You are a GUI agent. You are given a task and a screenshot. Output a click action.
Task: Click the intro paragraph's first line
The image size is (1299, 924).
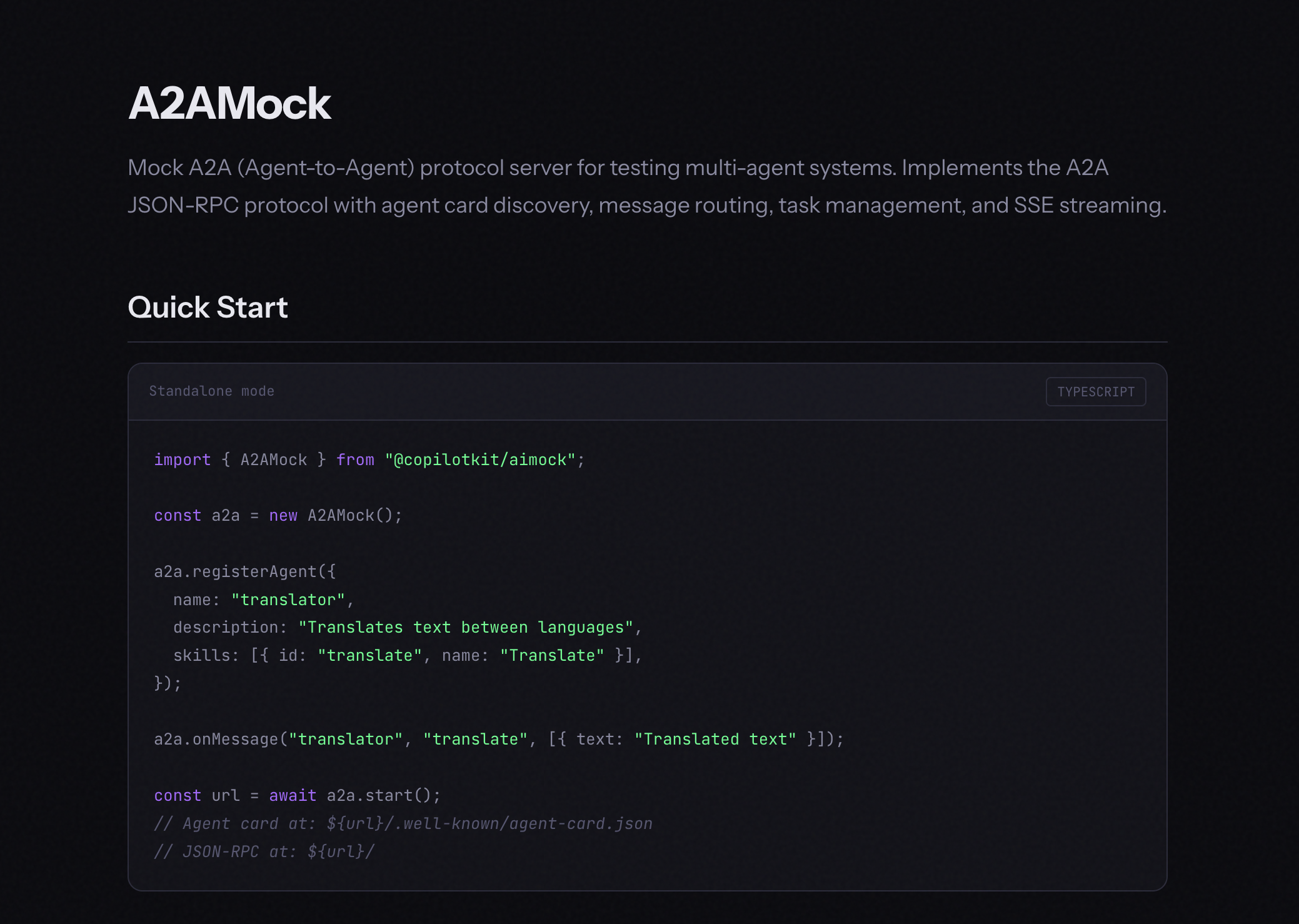(618, 168)
